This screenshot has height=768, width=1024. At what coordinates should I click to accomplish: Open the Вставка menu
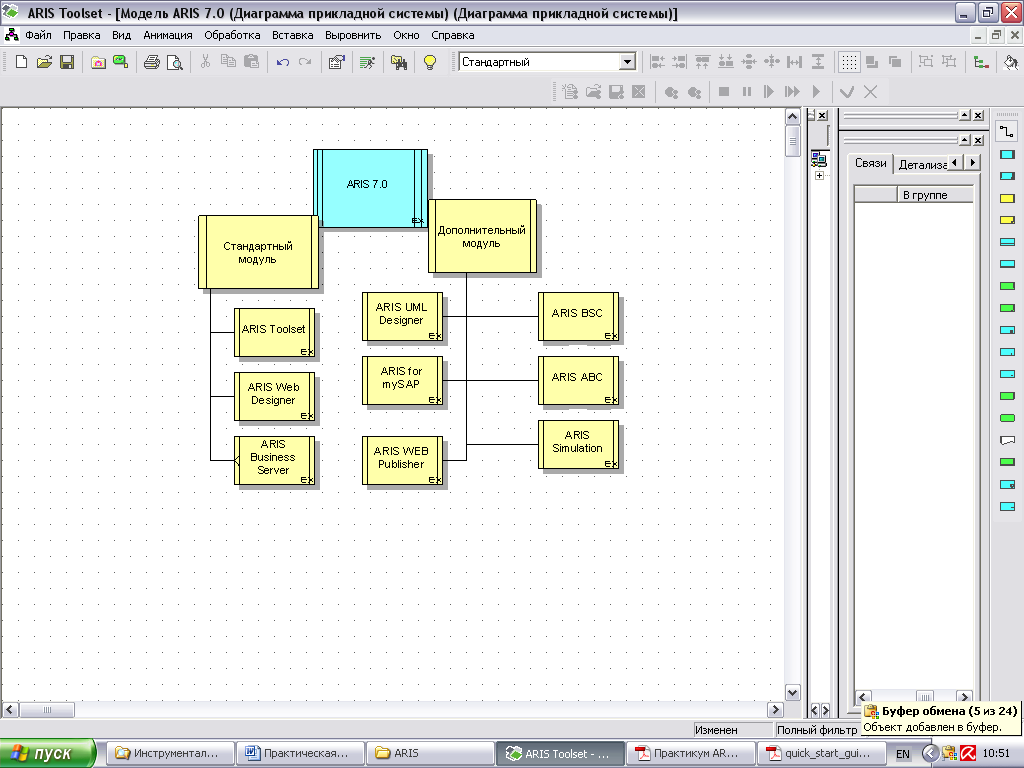tap(293, 35)
